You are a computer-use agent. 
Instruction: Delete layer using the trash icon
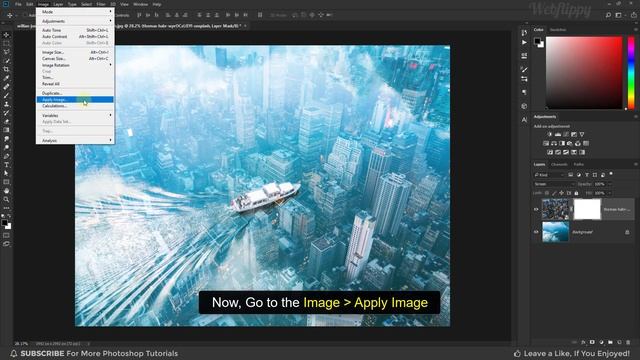(628, 342)
